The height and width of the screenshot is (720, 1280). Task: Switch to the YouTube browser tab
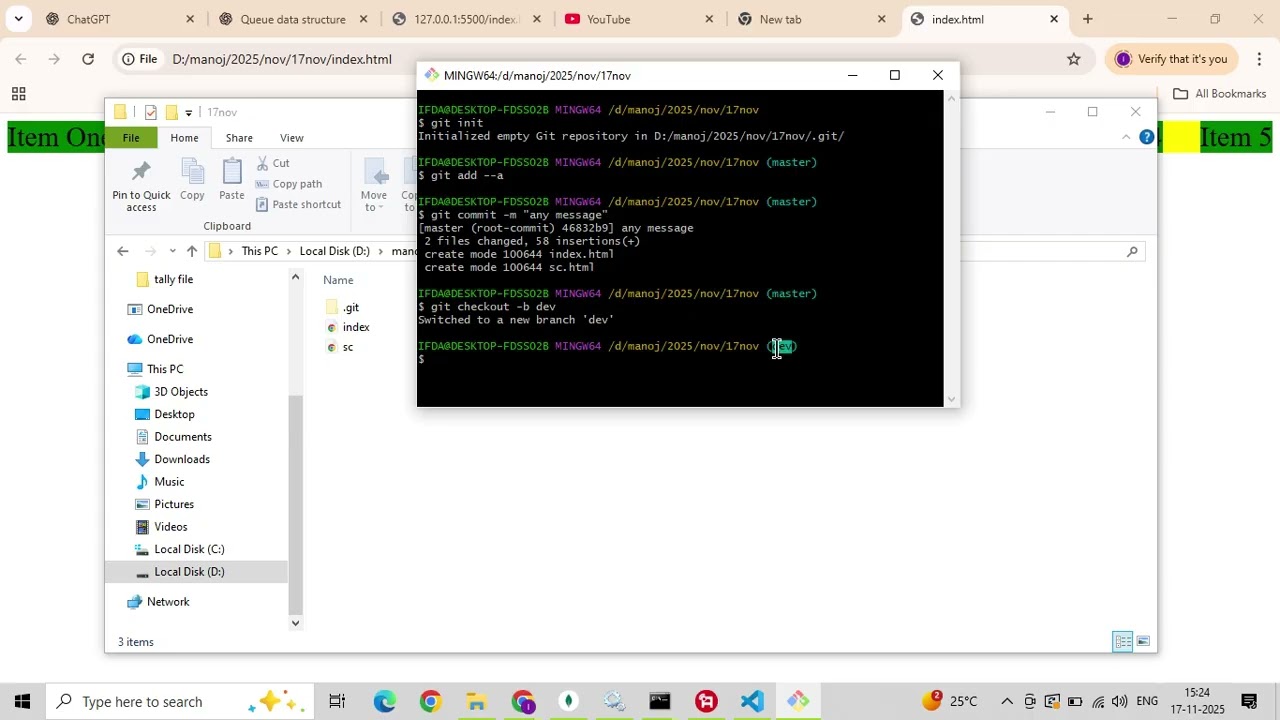click(639, 19)
